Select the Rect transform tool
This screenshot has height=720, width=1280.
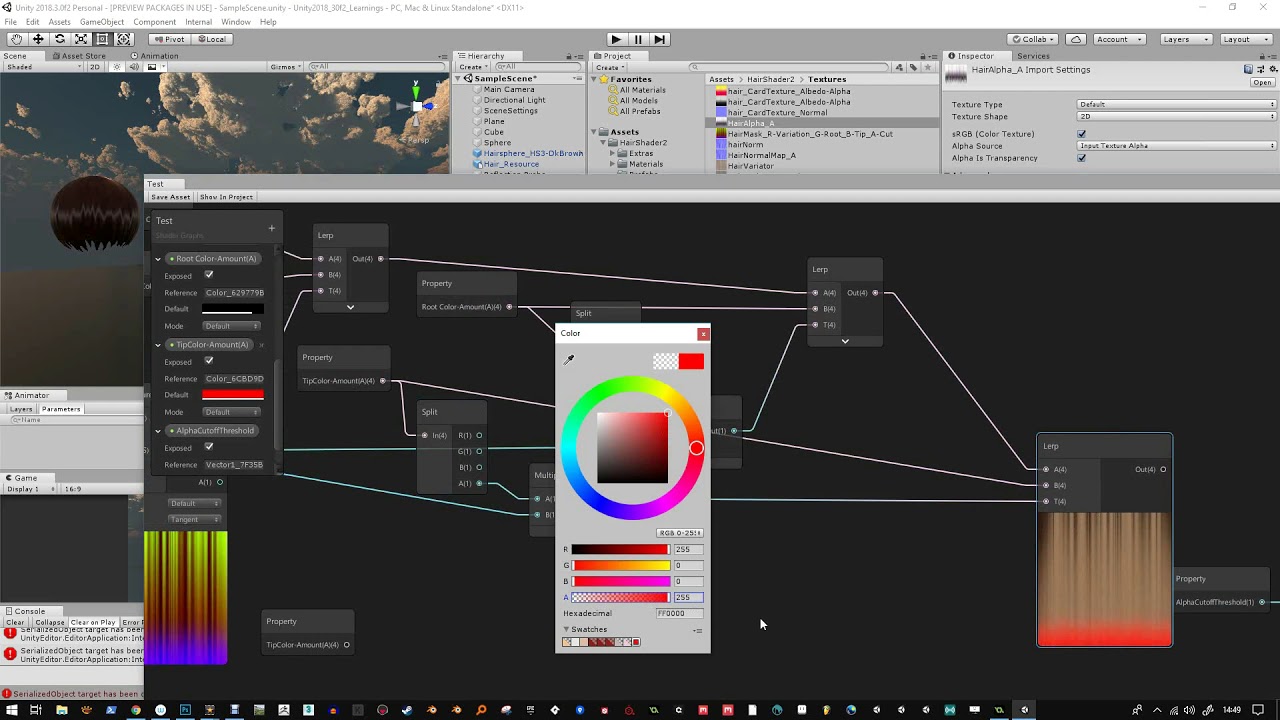click(102, 39)
